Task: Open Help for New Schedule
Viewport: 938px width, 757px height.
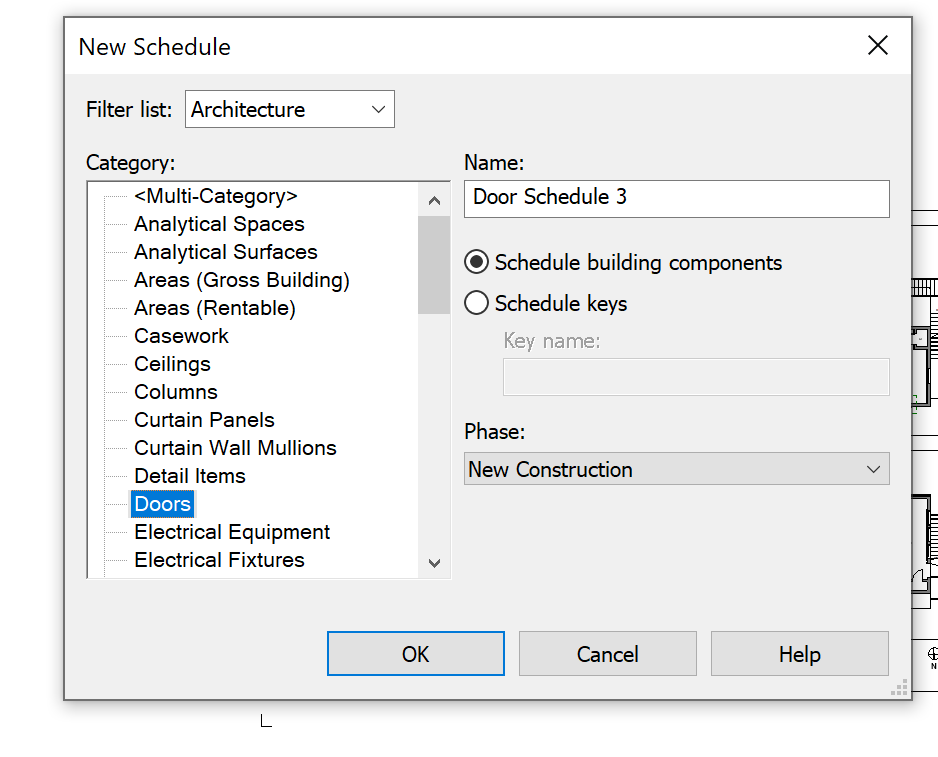Action: [799, 654]
